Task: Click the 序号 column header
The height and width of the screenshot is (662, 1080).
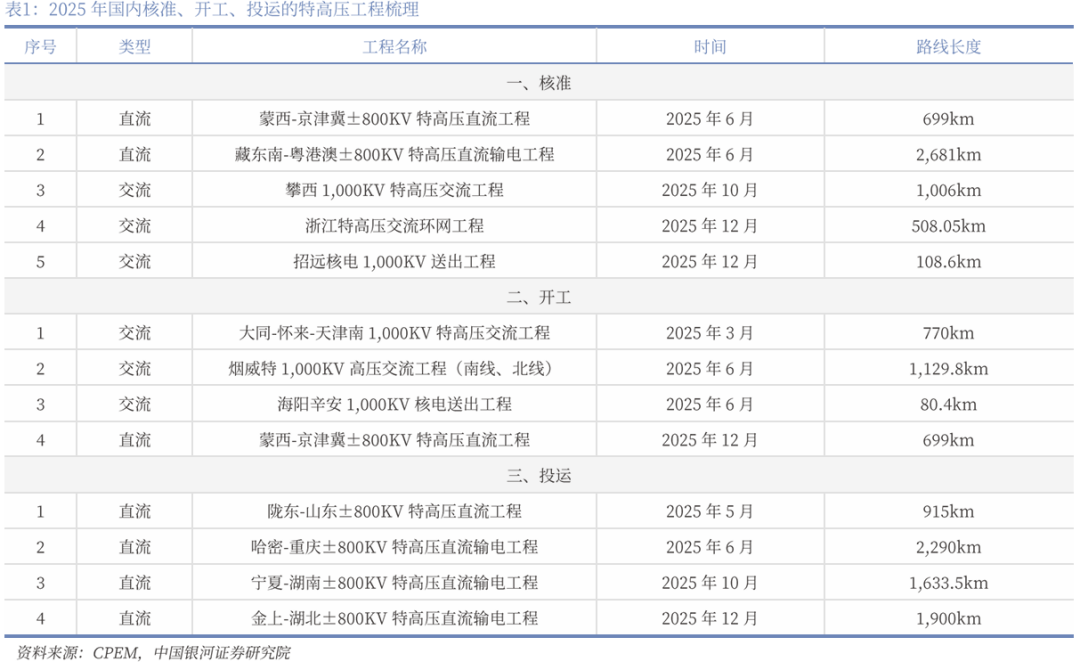Action: 40,47
